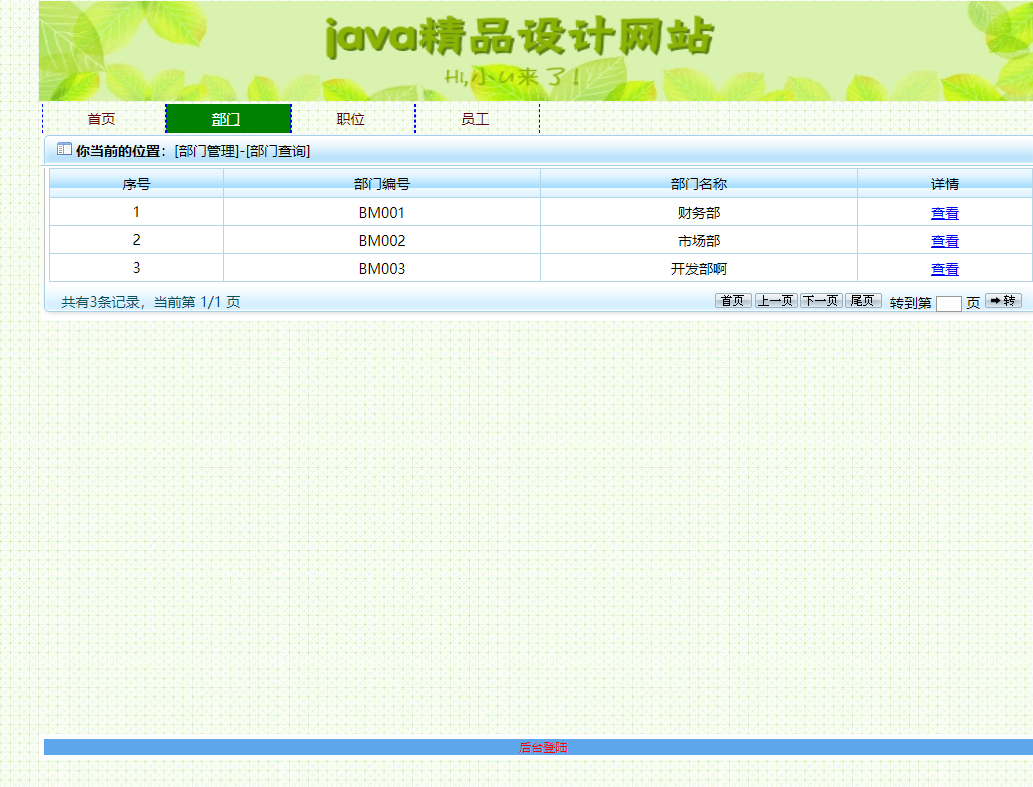Go to next page with 下一页
The height and width of the screenshot is (787, 1033).
821,301
